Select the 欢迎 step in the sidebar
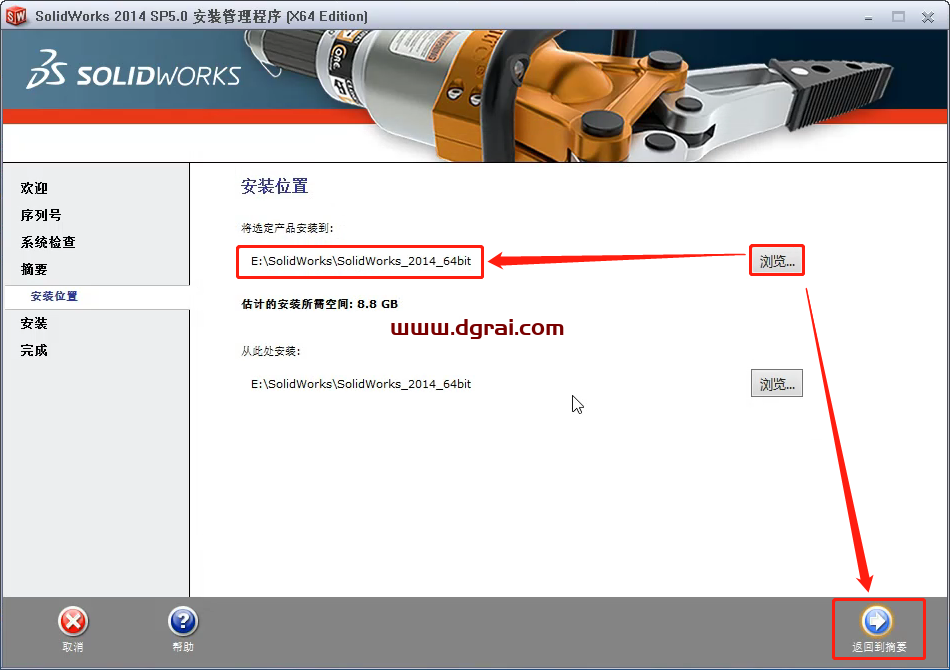 click(34, 188)
